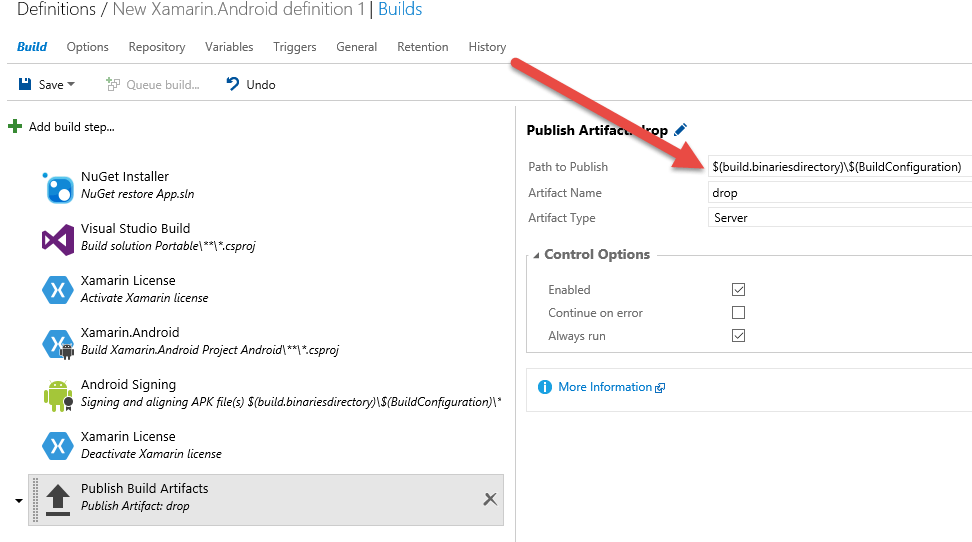Toggle the Always run checkbox

point(738,335)
